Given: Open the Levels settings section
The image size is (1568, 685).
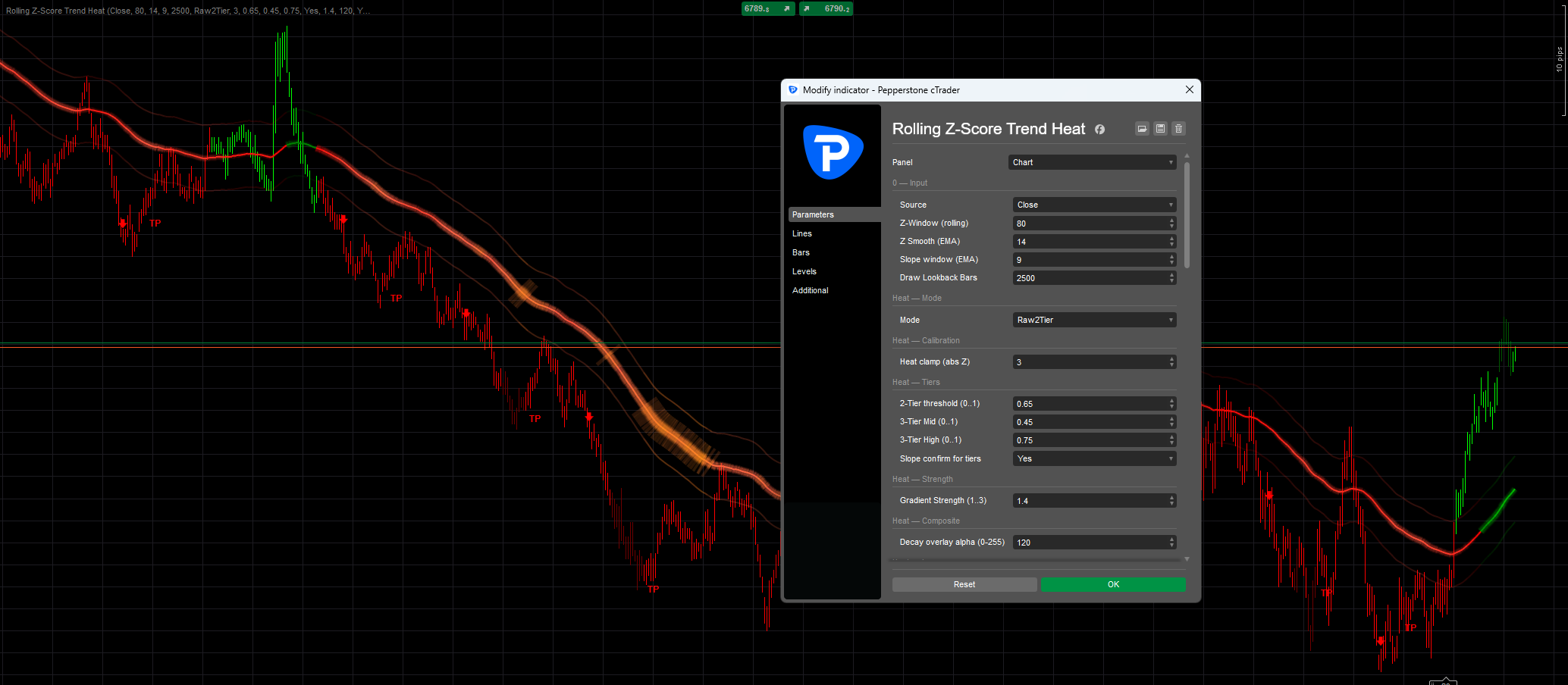Looking at the screenshot, I should point(804,271).
